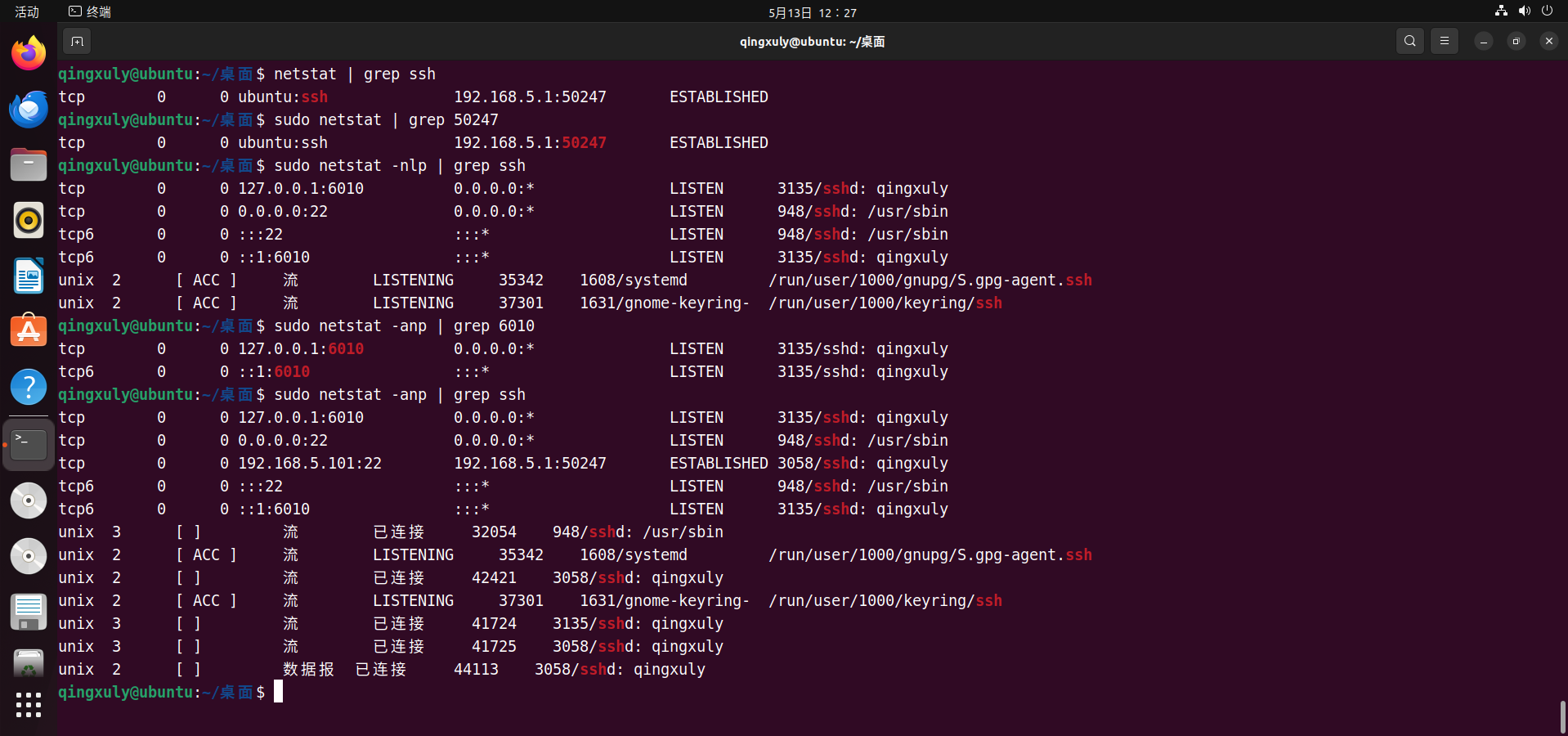The width and height of the screenshot is (1568, 736).
Task: Click the window title qingxuly@ubuntu: ~/桌面
Action: tap(812, 41)
